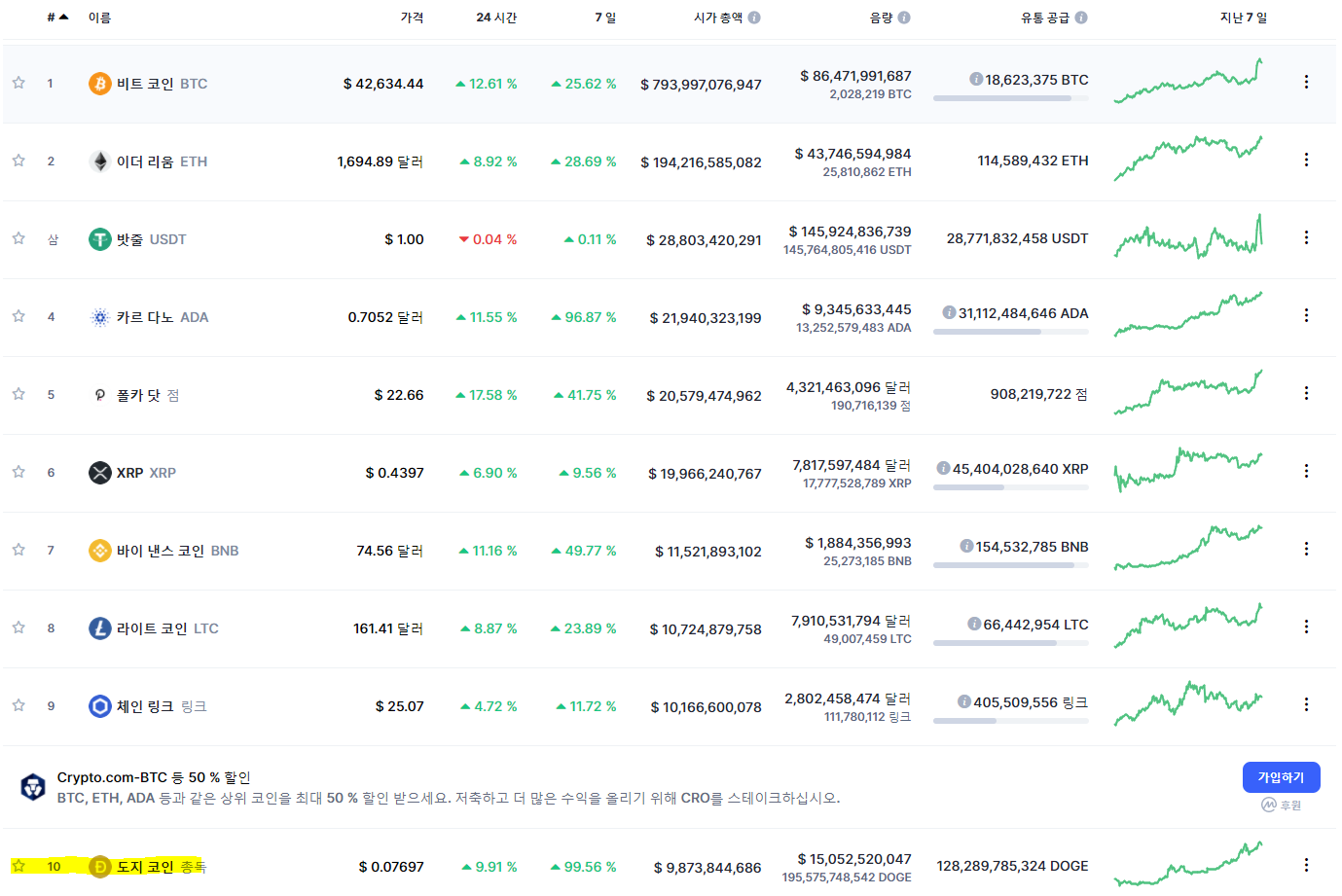1342x896 pixels.
Task: Click info icon beside 31,112,484,646 ADA supply
Action: coord(949,312)
